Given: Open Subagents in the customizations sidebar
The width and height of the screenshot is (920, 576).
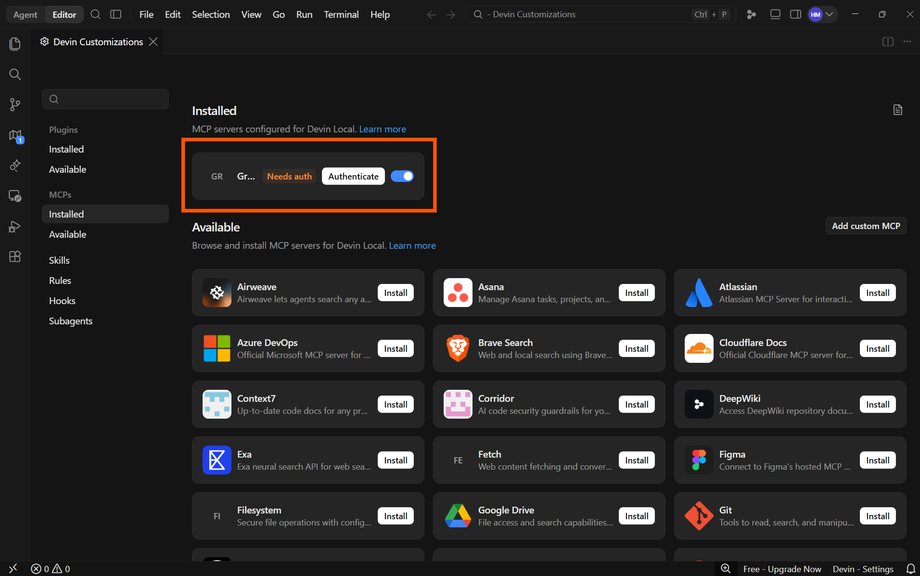Looking at the screenshot, I should click(70, 321).
